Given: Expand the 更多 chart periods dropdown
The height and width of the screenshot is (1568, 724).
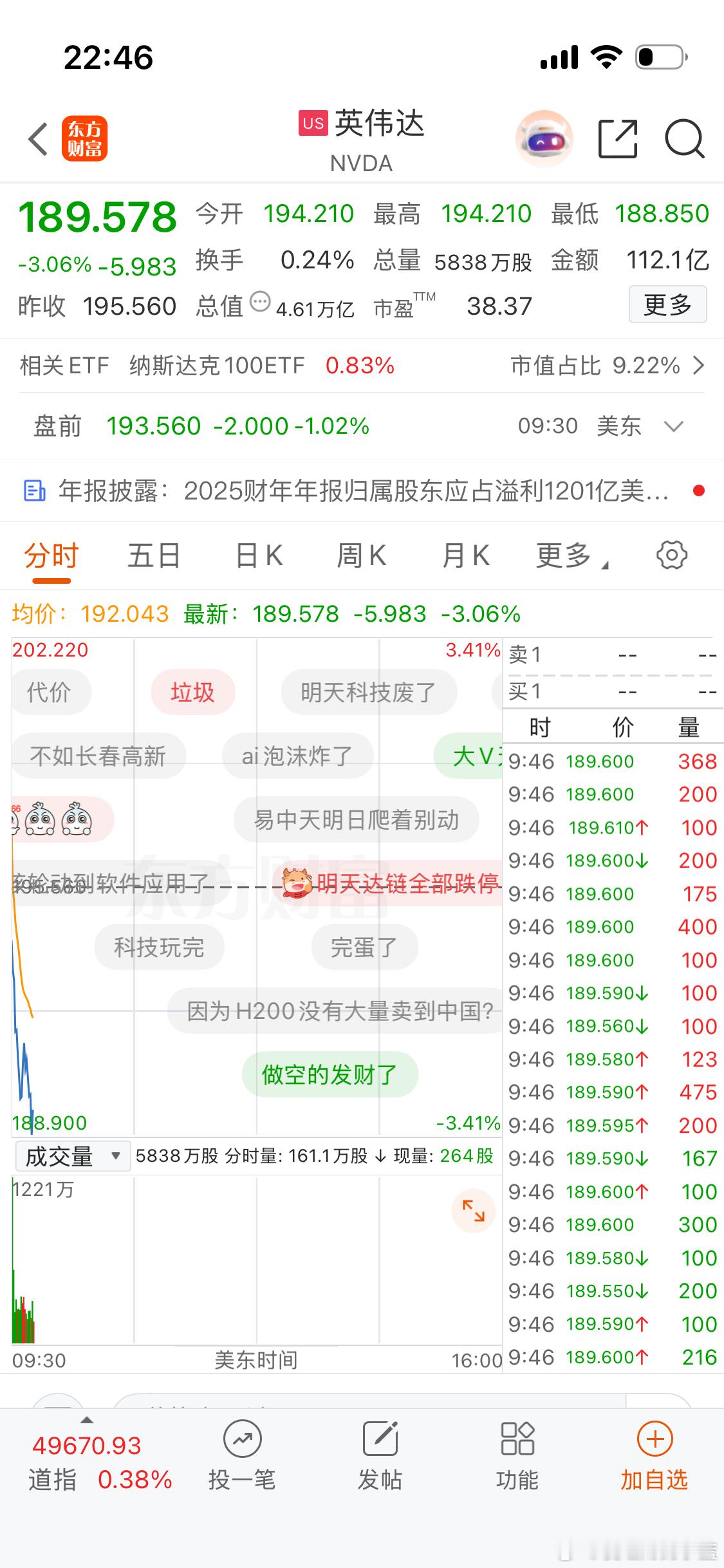Looking at the screenshot, I should pyautogui.click(x=572, y=555).
